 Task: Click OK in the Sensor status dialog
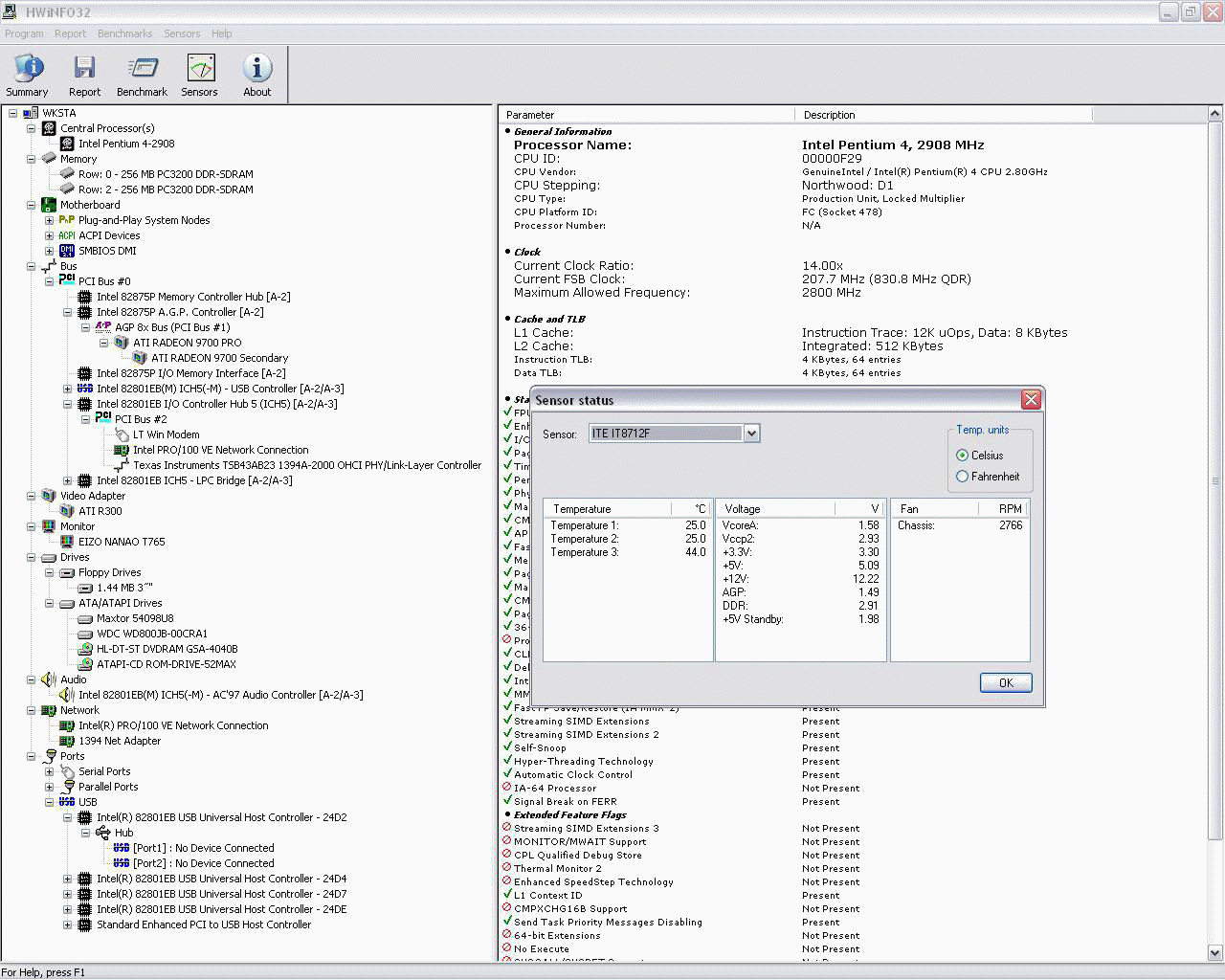click(x=1006, y=682)
